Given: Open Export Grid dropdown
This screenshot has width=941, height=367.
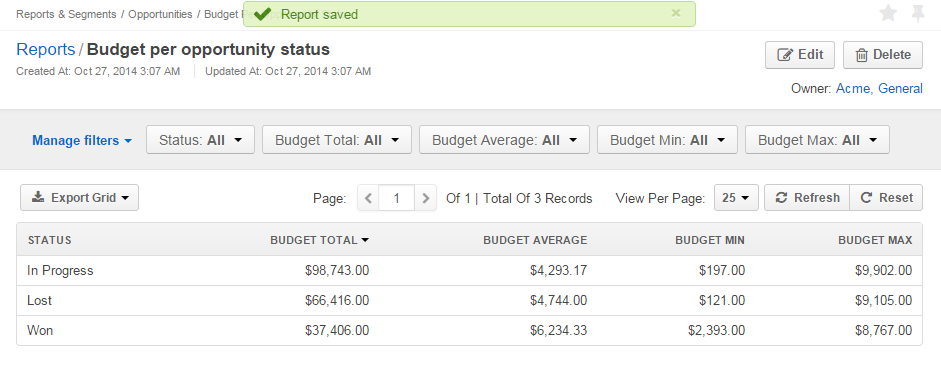Looking at the screenshot, I should tap(79, 198).
